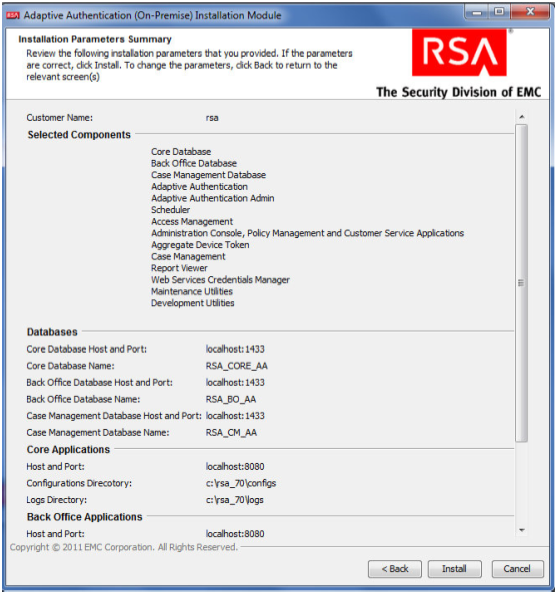Select the Back Office Database component line
The width and height of the screenshot is (556, 592).
(x=194, y=163)
